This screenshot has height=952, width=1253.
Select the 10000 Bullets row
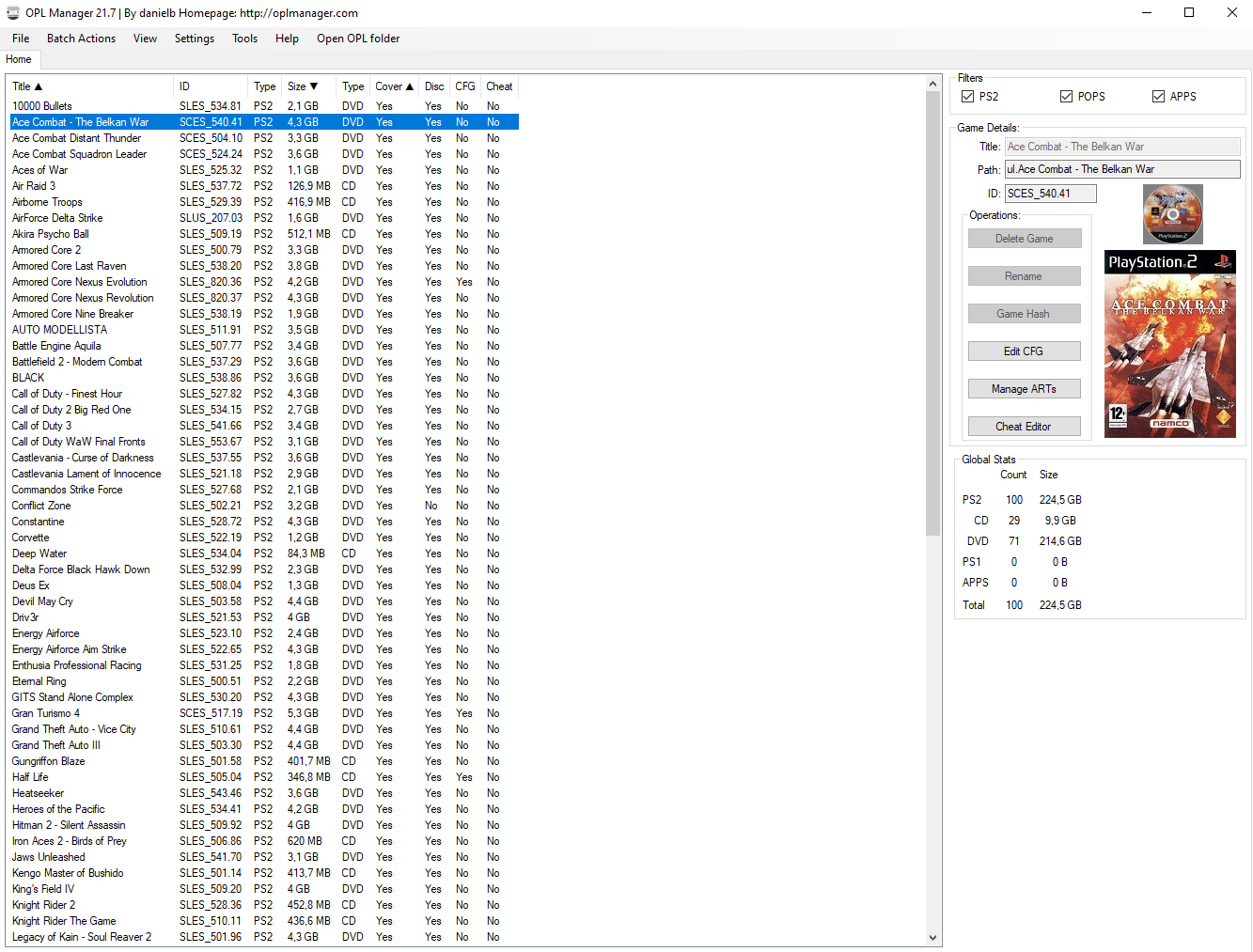pyautogui.click(x=264, y=106)
